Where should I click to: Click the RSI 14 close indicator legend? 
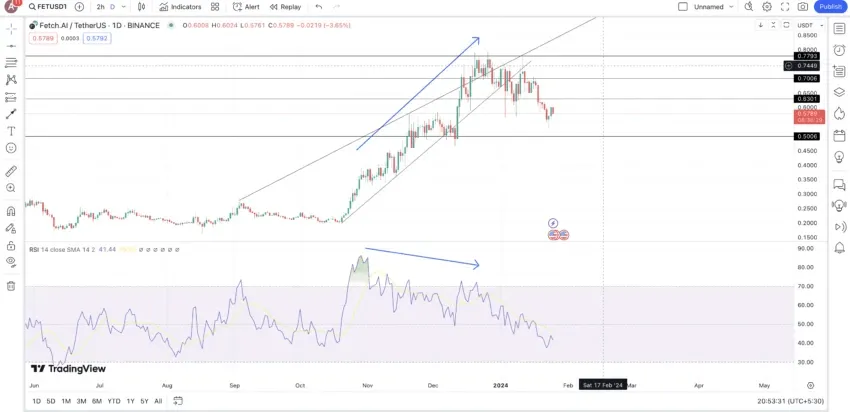[63, 249]
